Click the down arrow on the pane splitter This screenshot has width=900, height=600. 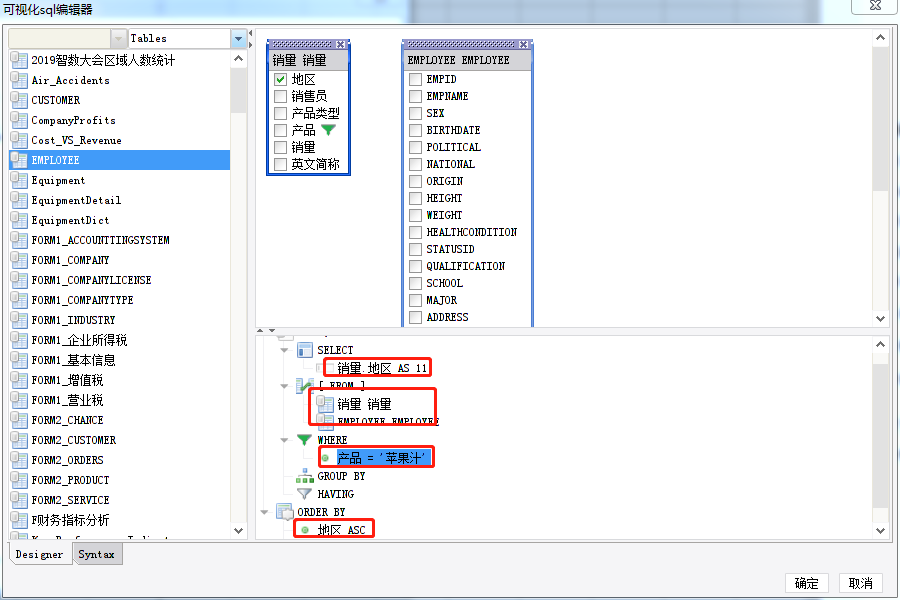(271, 331)
